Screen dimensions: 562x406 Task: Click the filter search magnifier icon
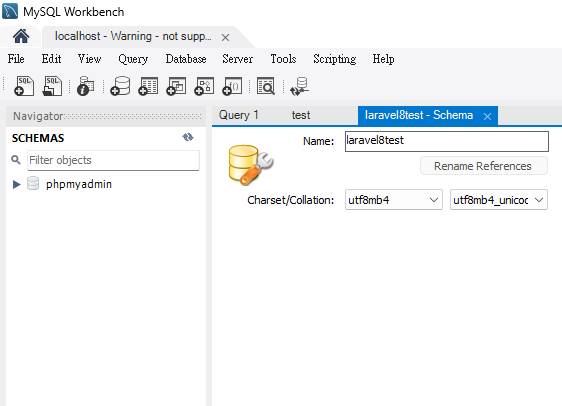[16, 160]
